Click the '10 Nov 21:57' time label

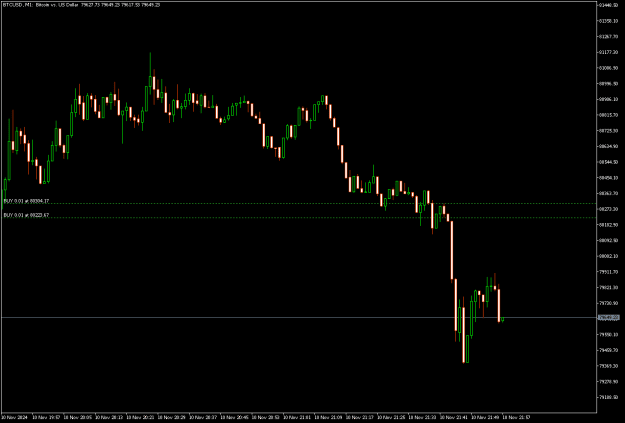pos(516,417)
